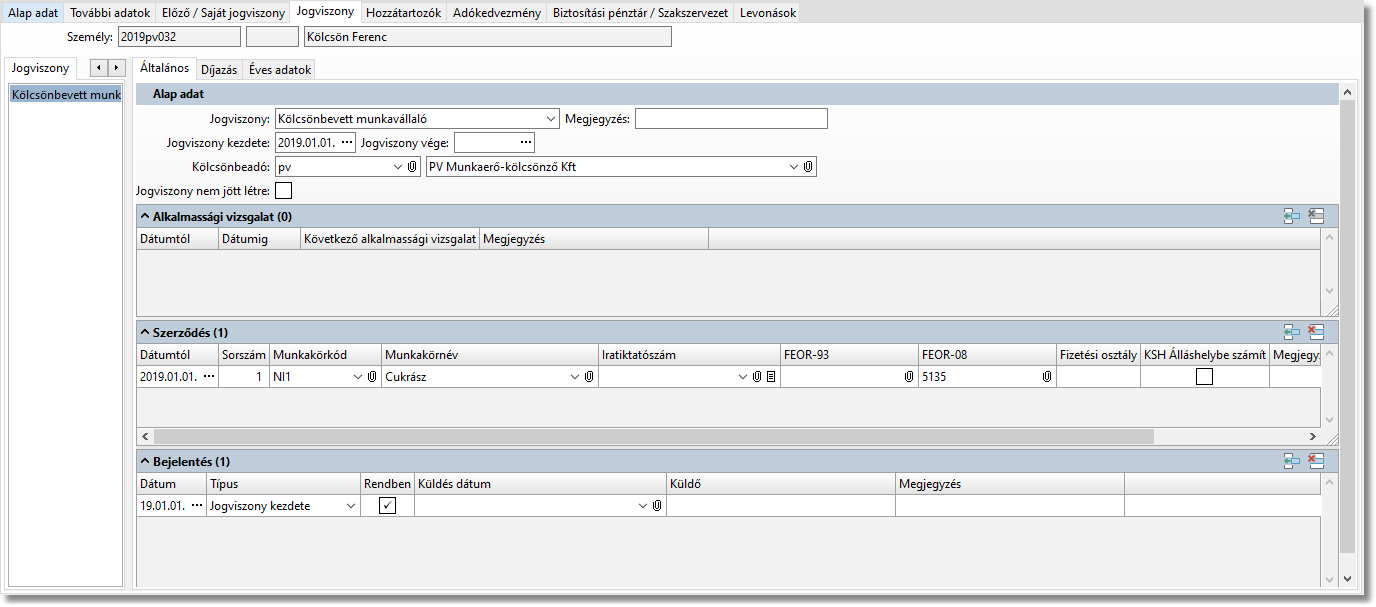
Task: Open Küldés dátum dropdown arrow
Action: pyautogui.click(x=643, y=506)
